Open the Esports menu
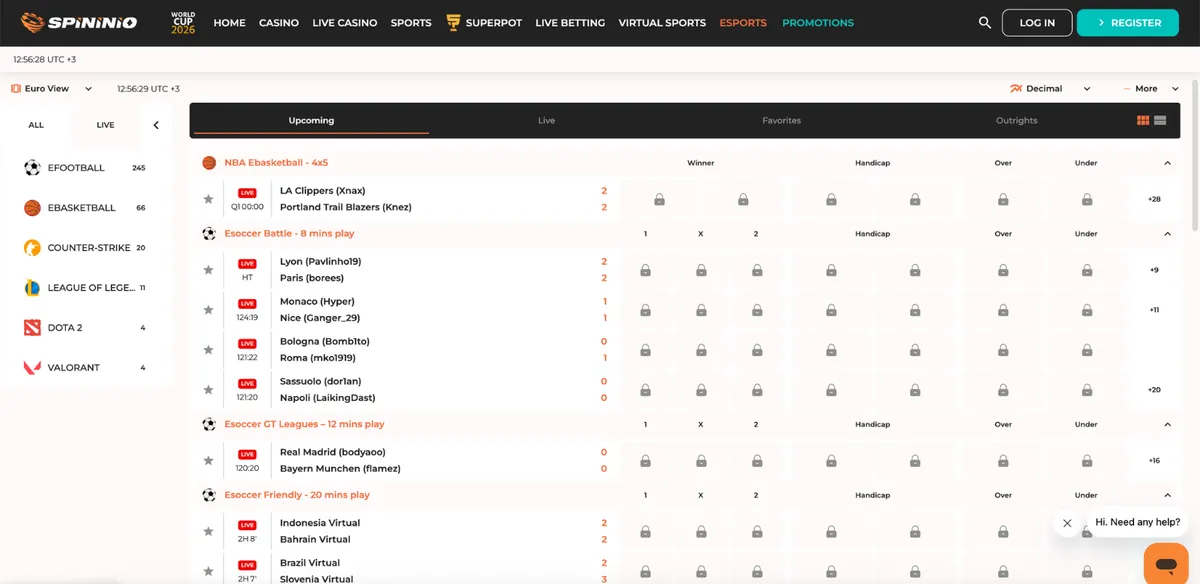This screenshot has width=1200, height=584. (x=743, y=22)
